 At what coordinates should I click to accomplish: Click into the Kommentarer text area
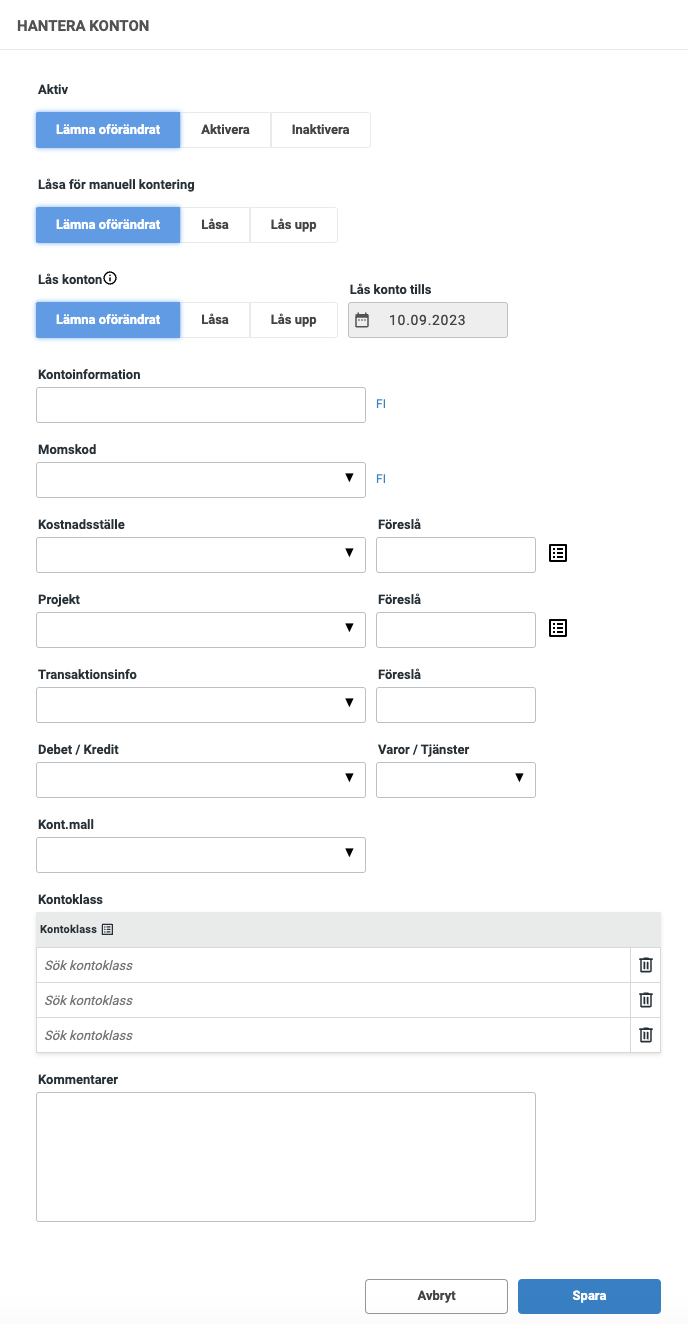click(286, 1157)
